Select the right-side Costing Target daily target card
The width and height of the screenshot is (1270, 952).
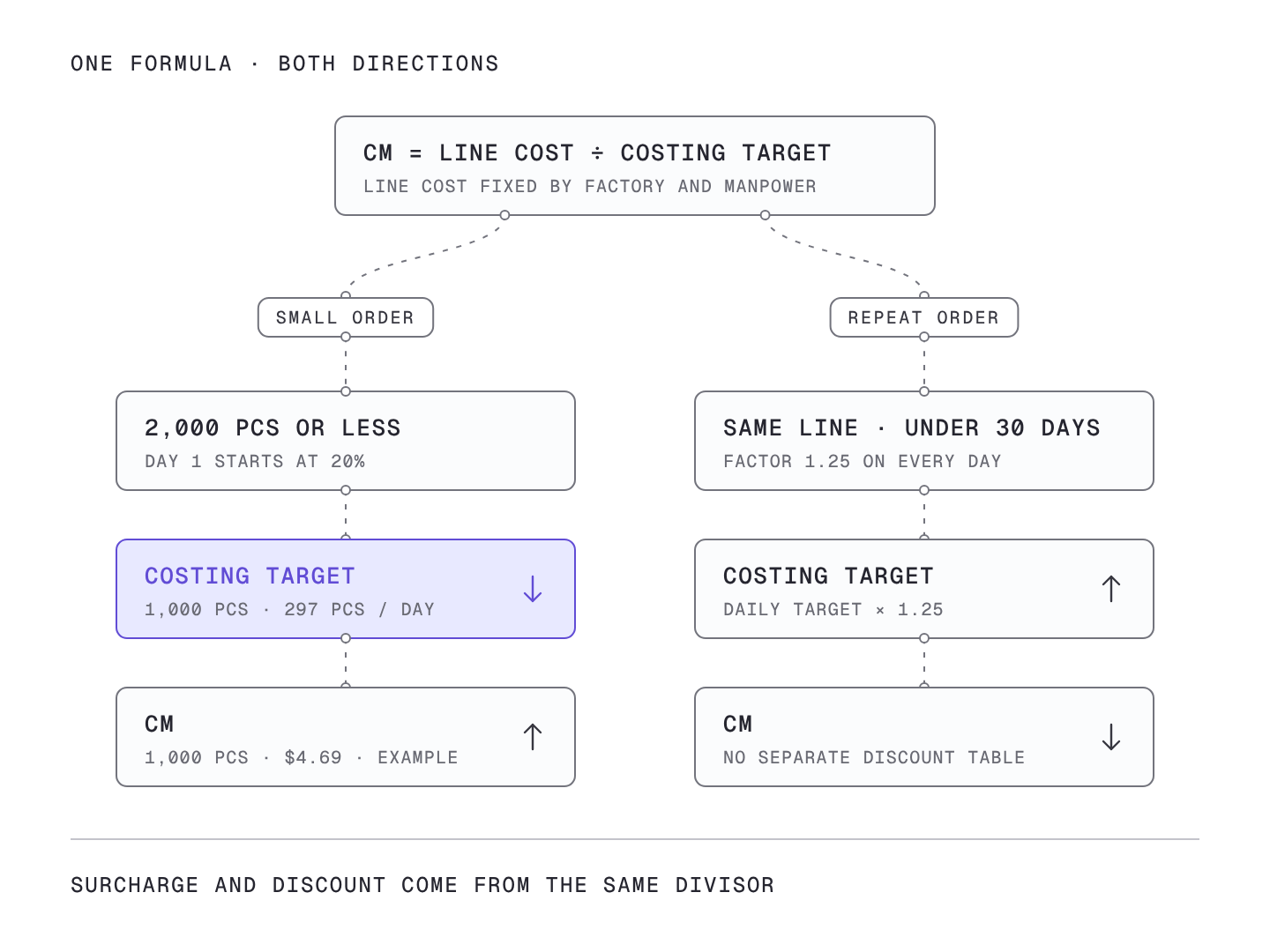coord(924,589)
